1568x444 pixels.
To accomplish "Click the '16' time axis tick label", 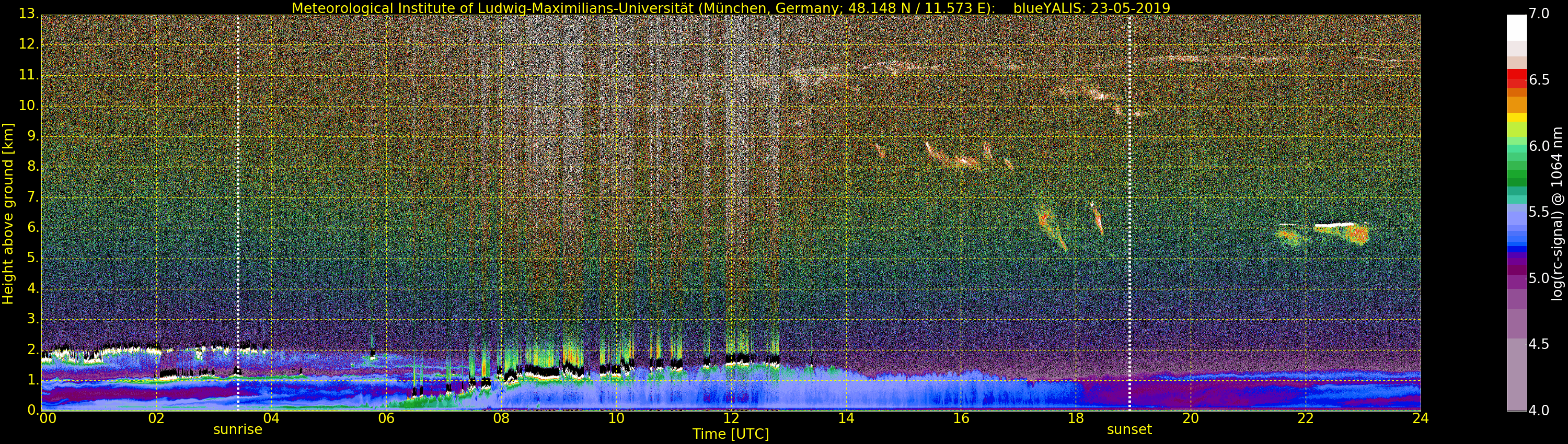I will pos(961,418).
